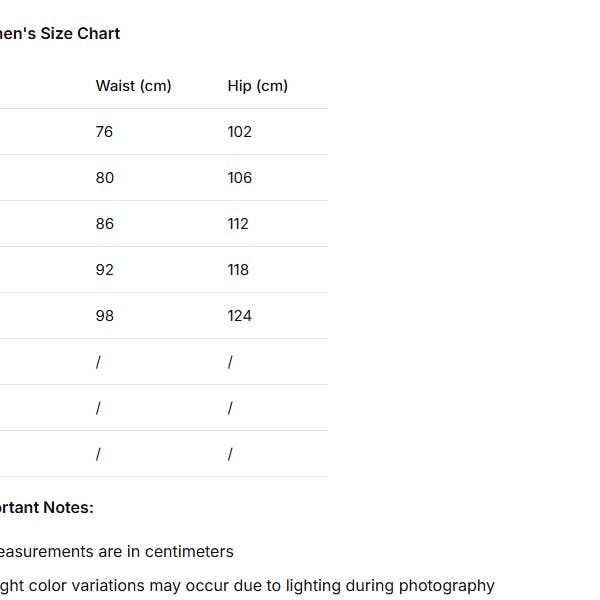The width and height of the screenshot is (600, 600).
Task: Select the hip measurement 118
Action: pos(238,270)
